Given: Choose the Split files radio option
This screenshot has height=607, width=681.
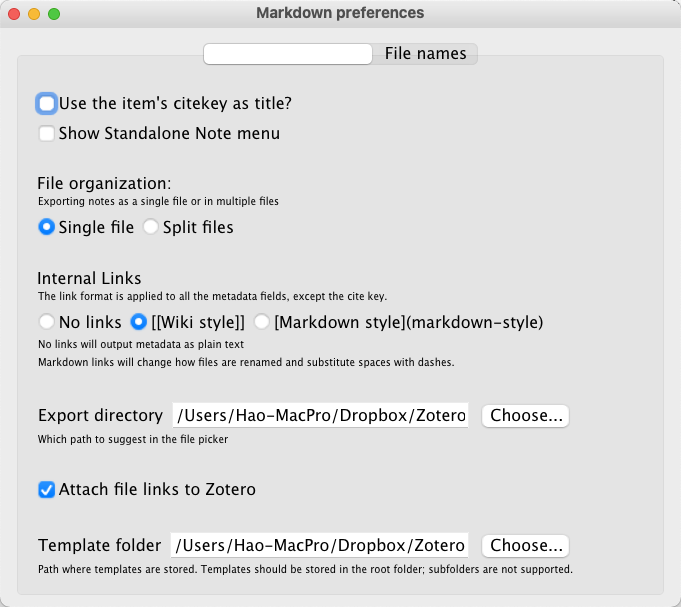Looking at the screenshot, I should pos(151,227).
